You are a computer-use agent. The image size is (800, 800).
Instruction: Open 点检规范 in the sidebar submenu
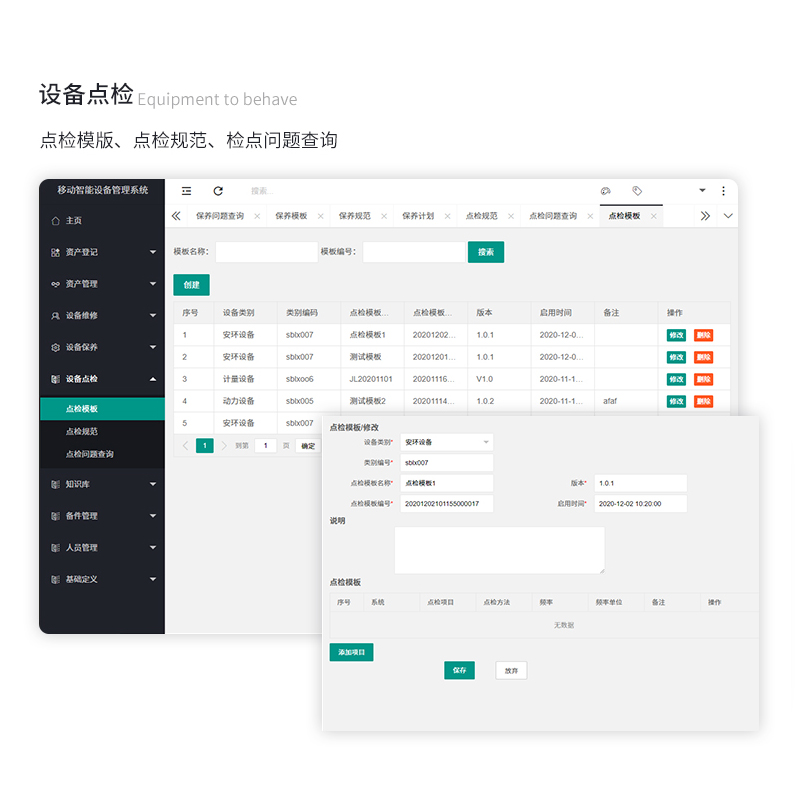[x=102, y=431]
